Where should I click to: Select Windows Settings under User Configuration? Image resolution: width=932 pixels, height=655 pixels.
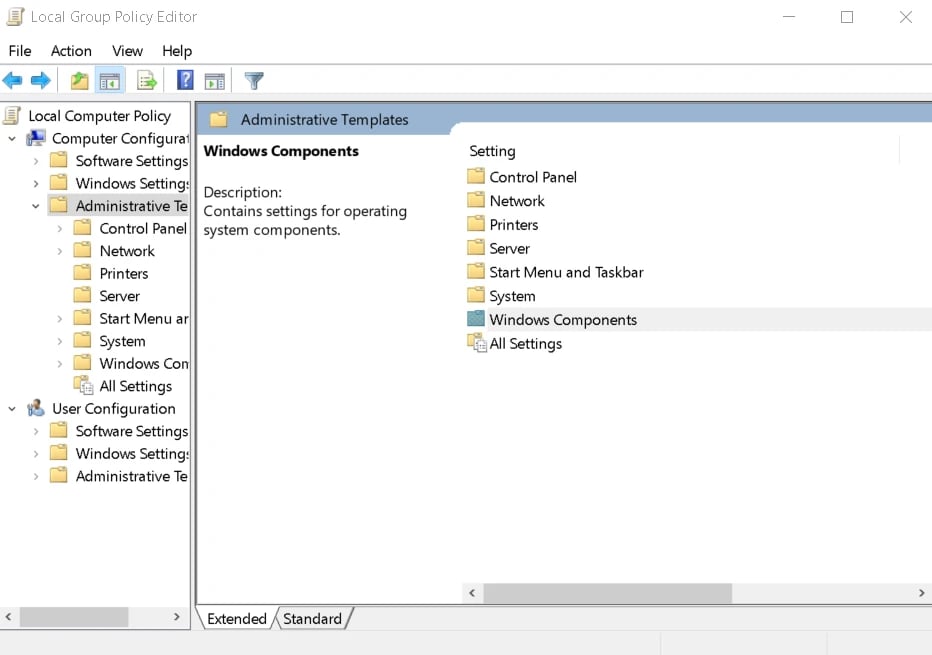click(132, 454)
